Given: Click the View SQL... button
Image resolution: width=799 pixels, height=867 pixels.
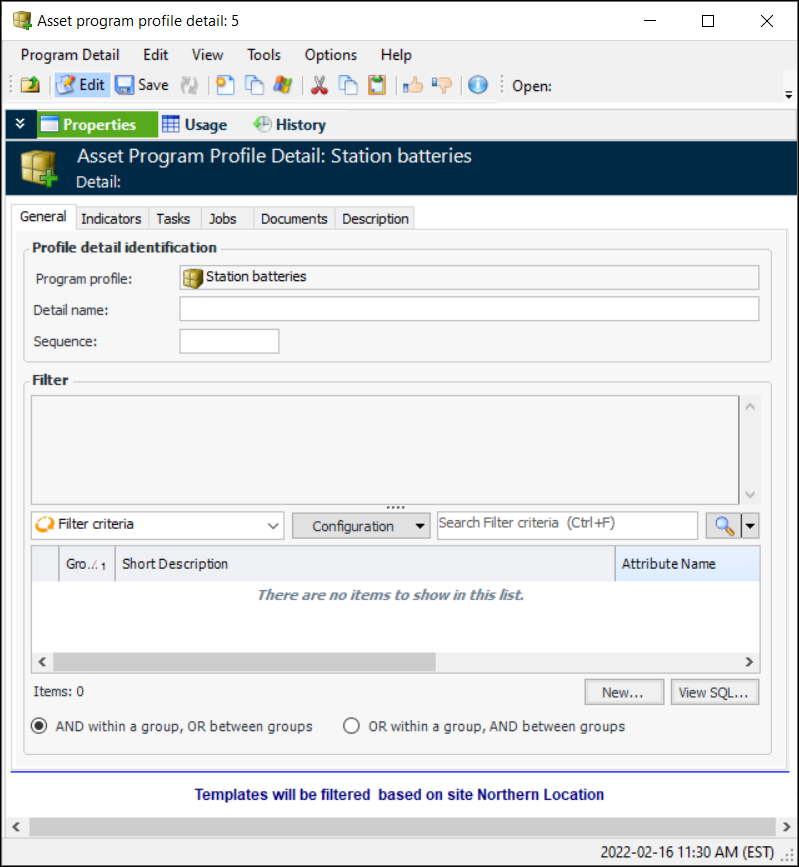Looking at the screenshot, I should tap(714, 692).
